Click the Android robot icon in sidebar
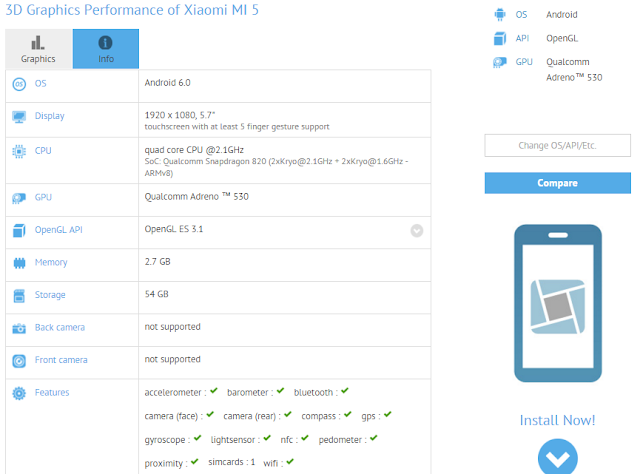Screen dimensions: 640x474 pyautogui.click(x=500, y=15)
